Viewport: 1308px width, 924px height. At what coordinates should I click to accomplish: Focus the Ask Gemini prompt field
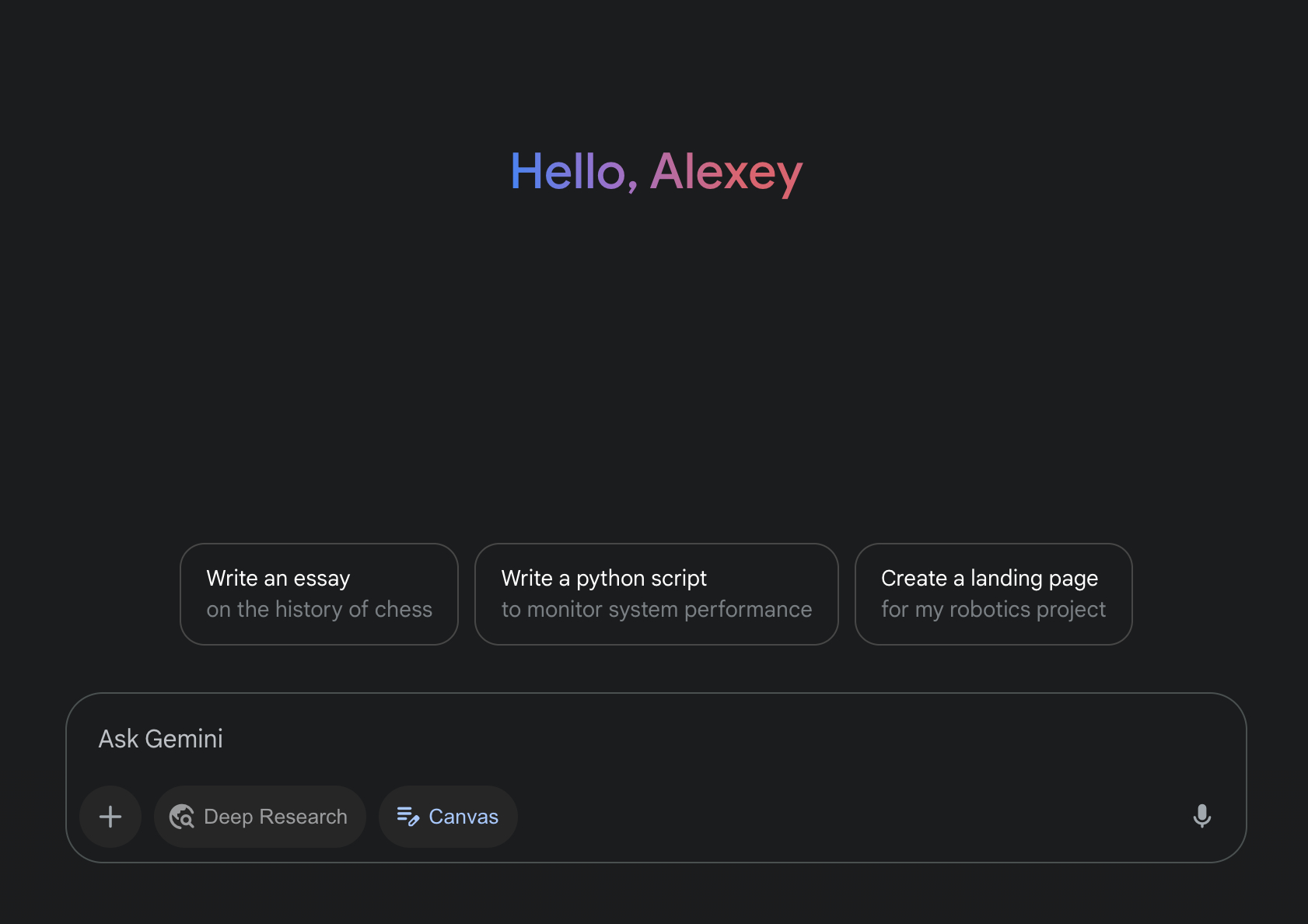point(656,739)
